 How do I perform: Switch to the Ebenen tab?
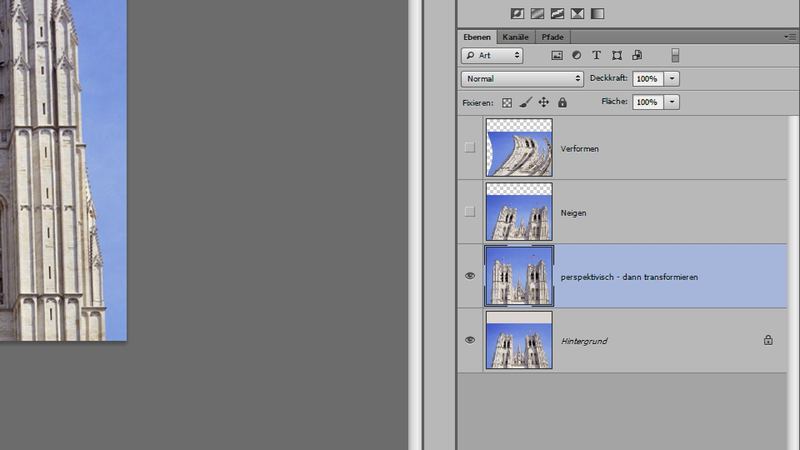[x=477, y=37]
